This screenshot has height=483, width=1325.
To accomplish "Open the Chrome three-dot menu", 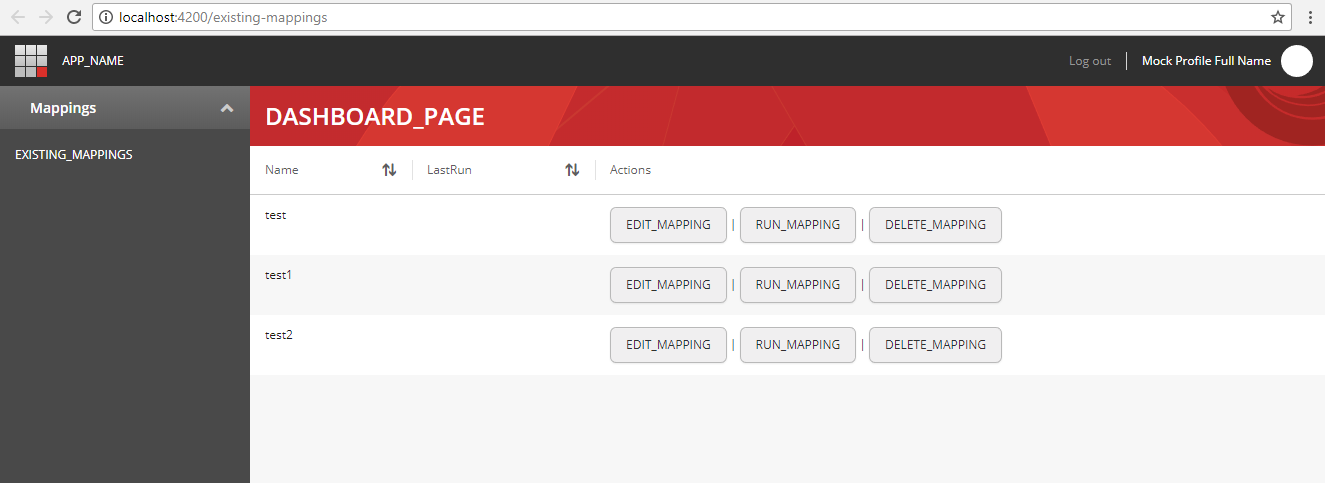I will 1310,17.
